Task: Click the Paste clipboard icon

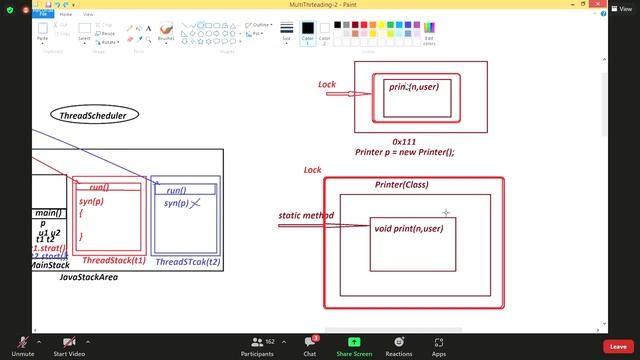Action: point(42,29)
